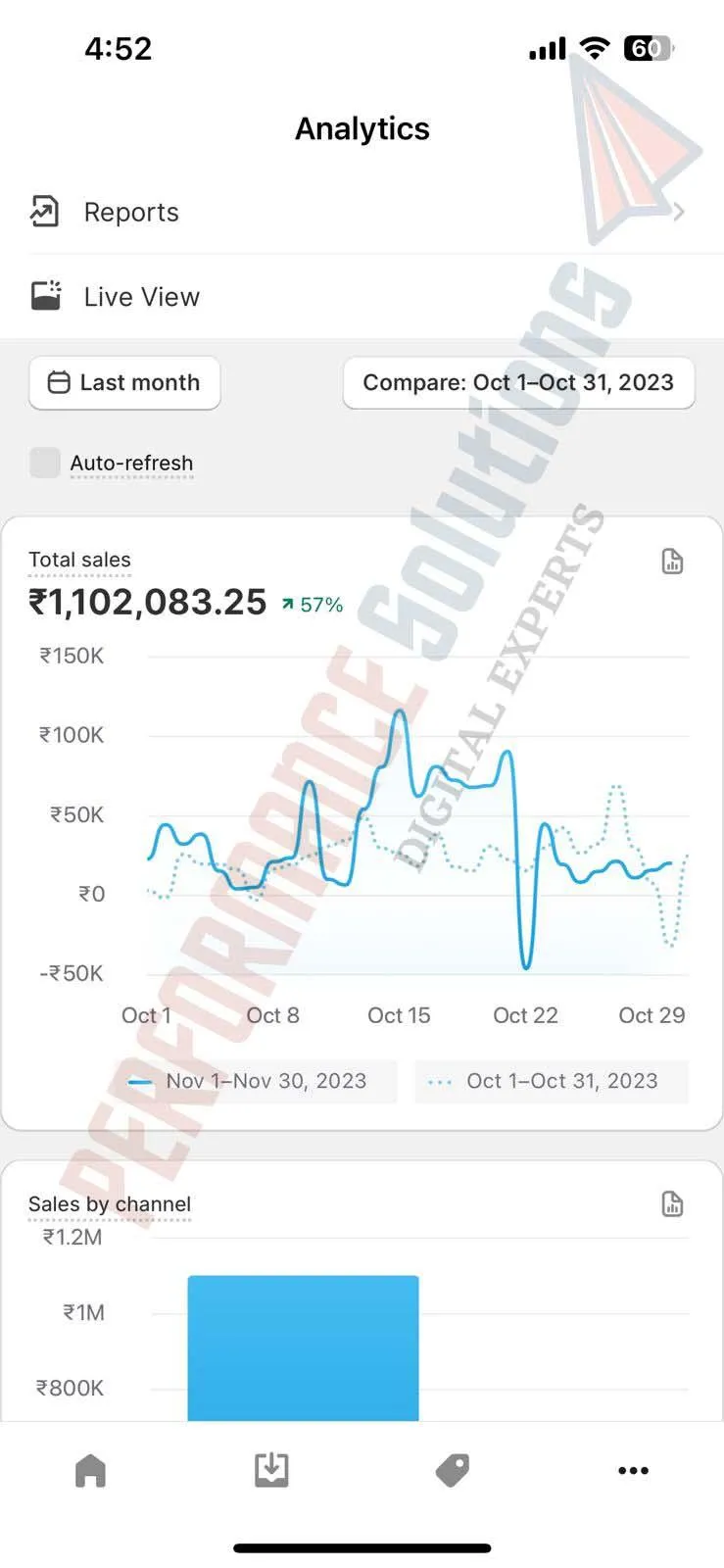Open the Live View menu row
The image size is (724, 1568).
[x=362, y=296]
